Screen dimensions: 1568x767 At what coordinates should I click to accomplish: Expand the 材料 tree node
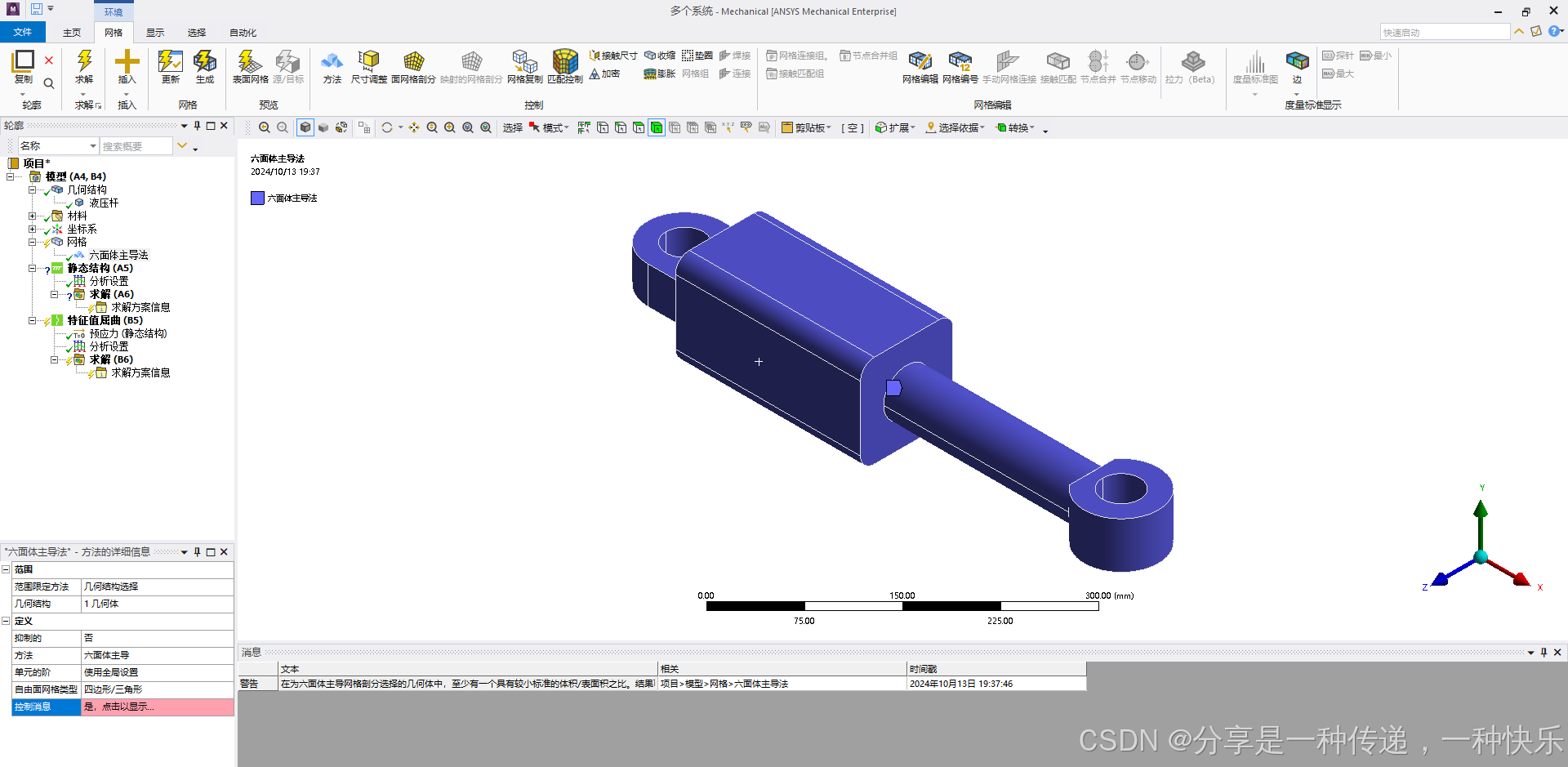tap(33, 216)
